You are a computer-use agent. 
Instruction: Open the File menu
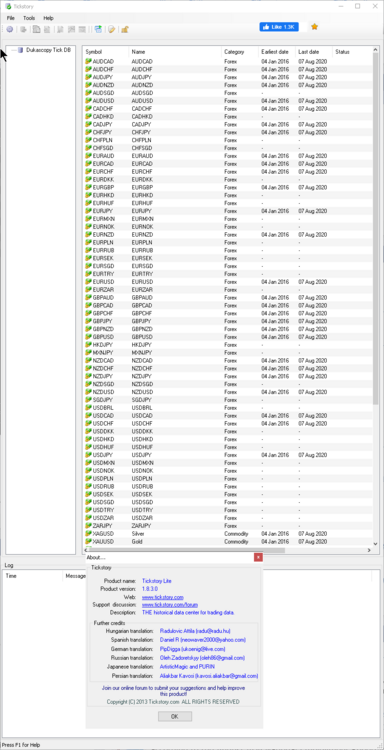pos(11,18)
